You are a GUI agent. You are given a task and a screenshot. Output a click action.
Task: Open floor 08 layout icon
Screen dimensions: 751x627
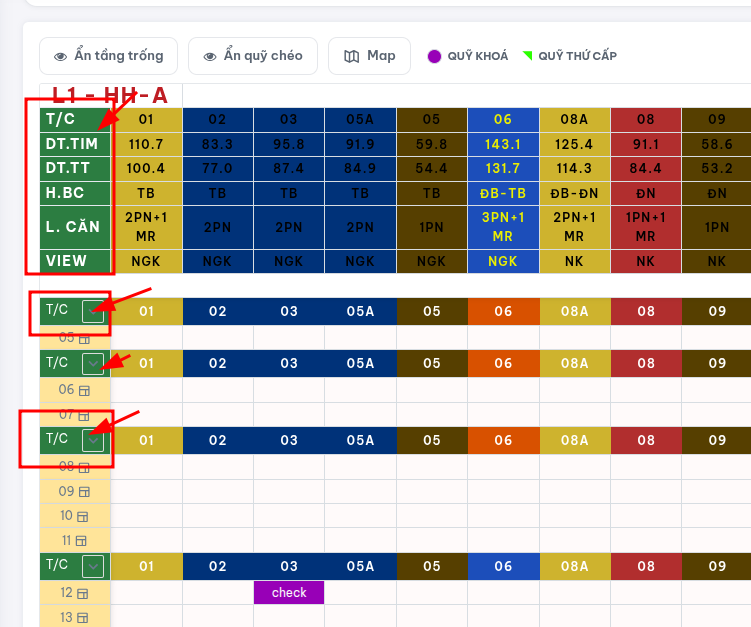coord(84,468)
